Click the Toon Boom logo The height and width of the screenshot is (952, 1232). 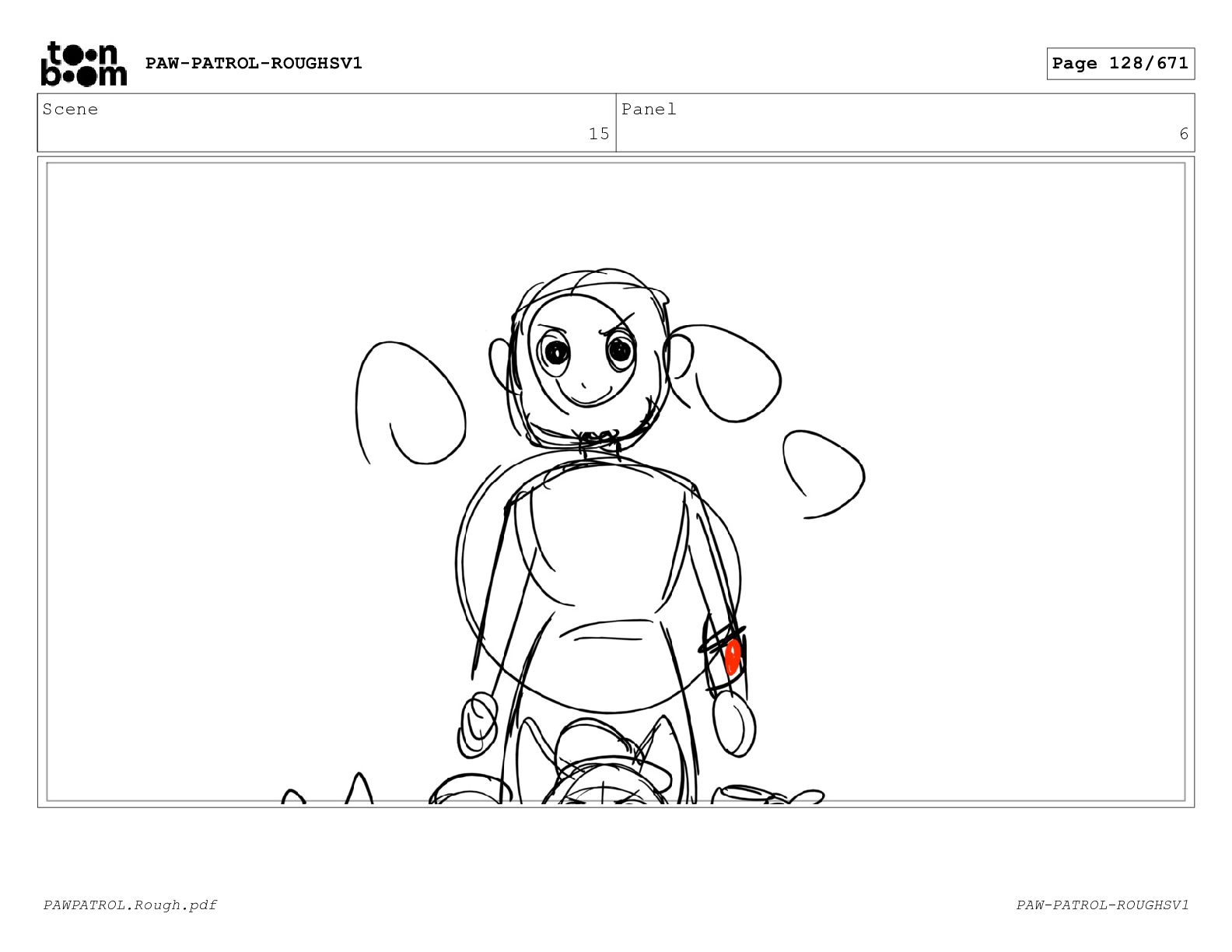coord(83,64)
